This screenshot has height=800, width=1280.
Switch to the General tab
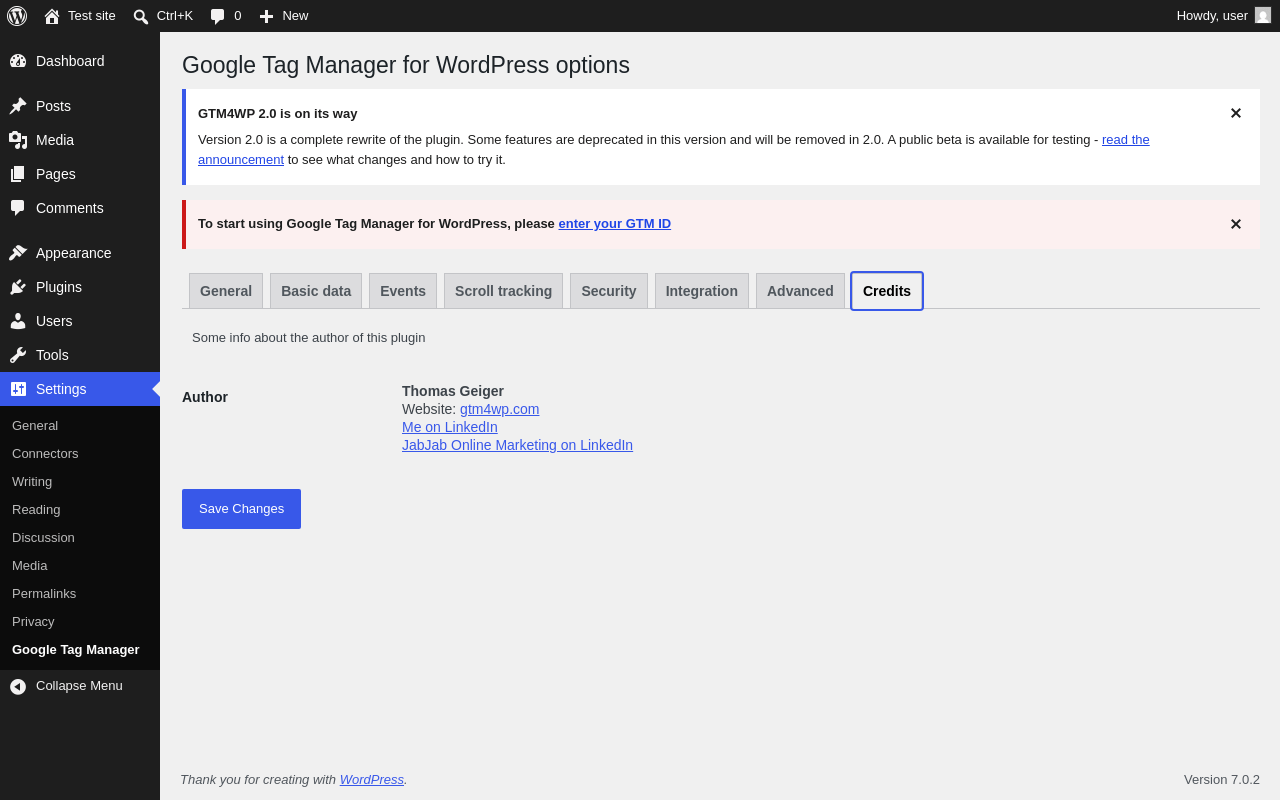(x=226, y=291)
